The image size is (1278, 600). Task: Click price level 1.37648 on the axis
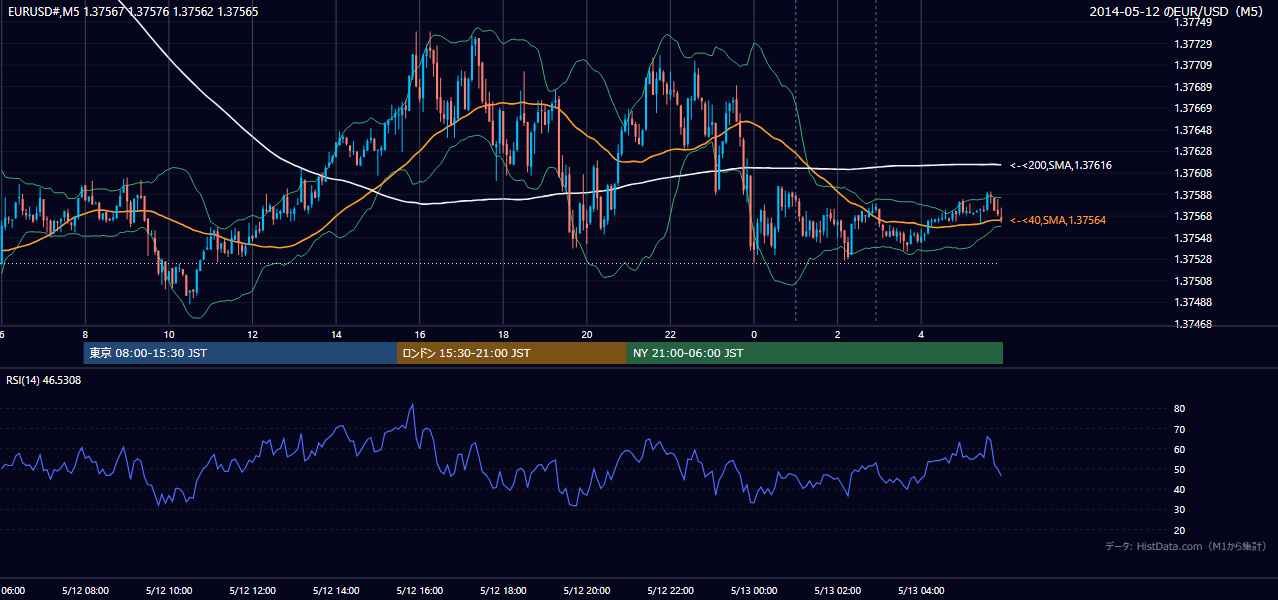[1194, 130]
